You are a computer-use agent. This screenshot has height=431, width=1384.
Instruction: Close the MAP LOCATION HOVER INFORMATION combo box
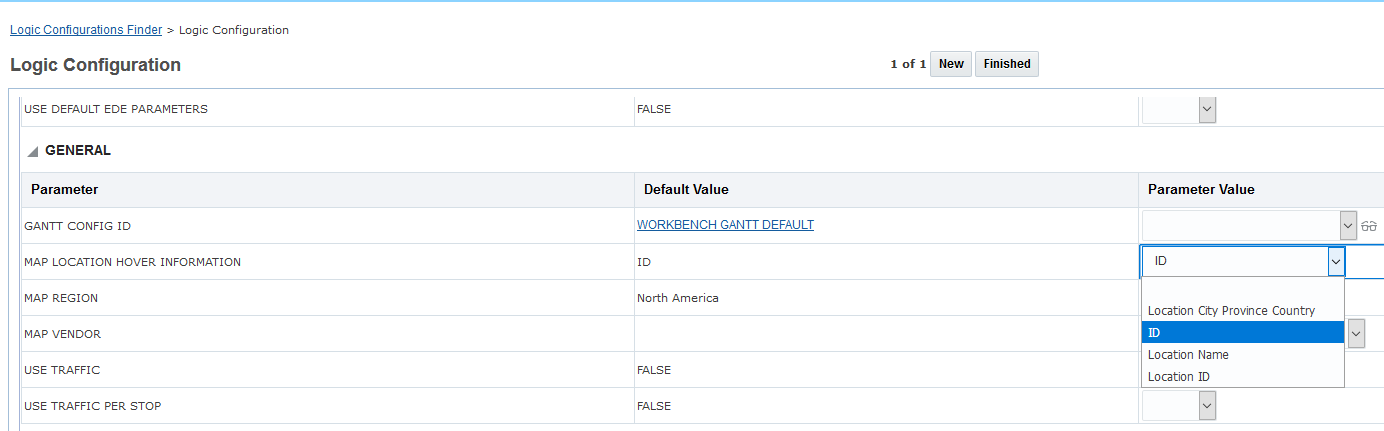[1335, 262]
